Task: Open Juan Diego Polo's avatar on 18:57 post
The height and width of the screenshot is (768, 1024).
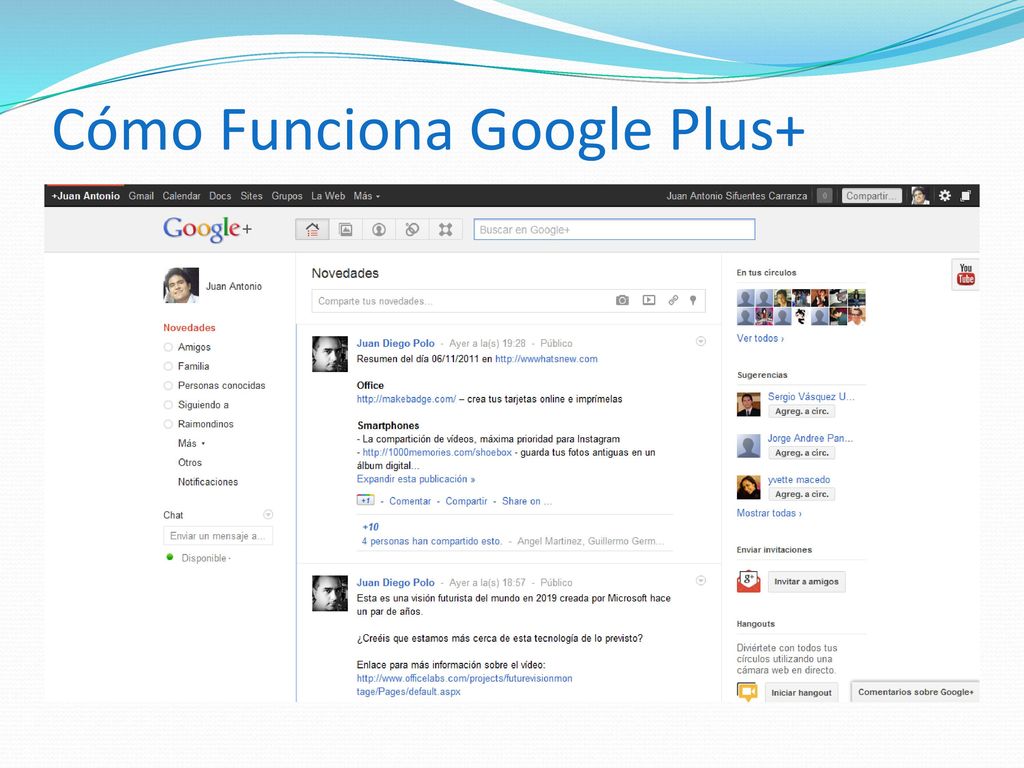Action: tap(330, 593)
